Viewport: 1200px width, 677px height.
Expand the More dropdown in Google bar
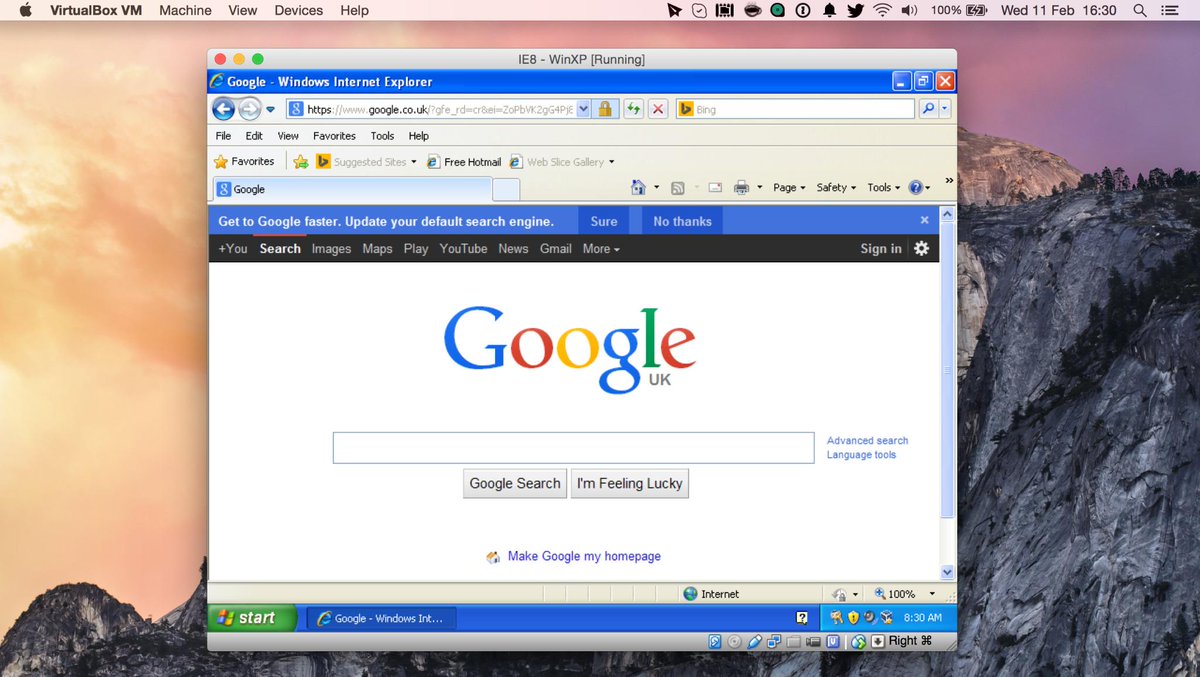pyautogui.click(x=601, y=249)
